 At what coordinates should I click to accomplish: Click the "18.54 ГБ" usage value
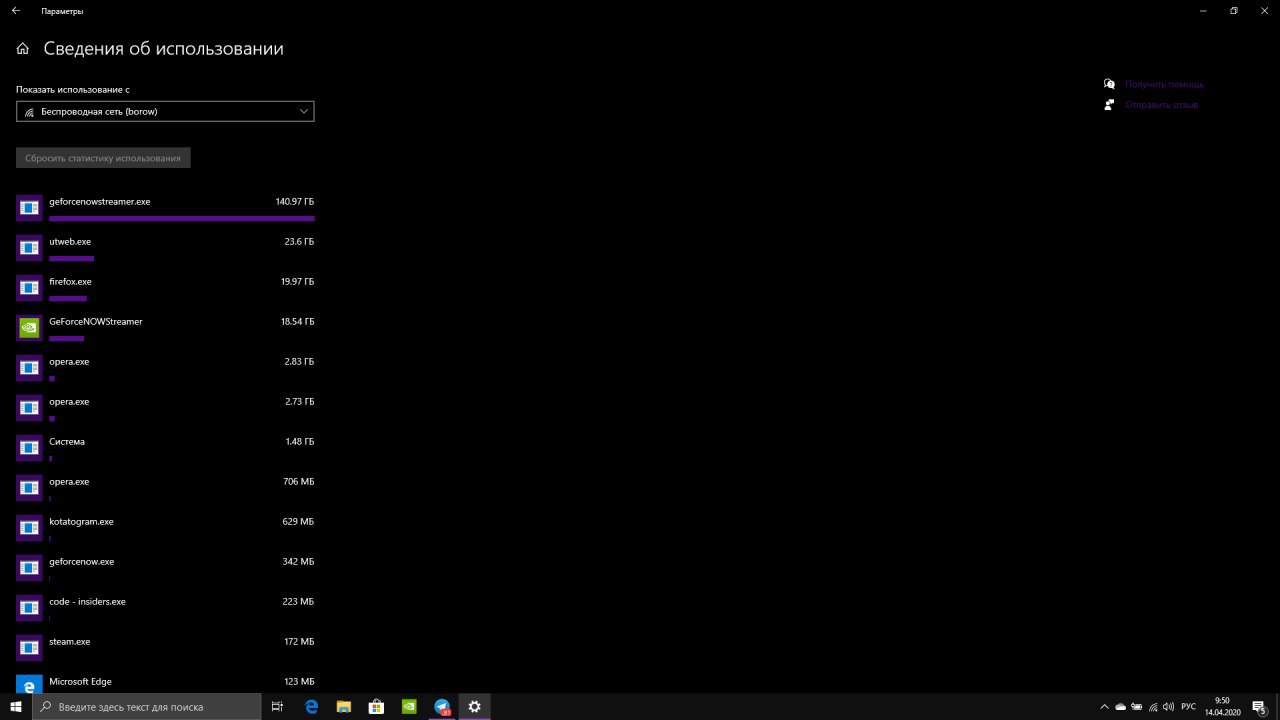tap(297, 322)
